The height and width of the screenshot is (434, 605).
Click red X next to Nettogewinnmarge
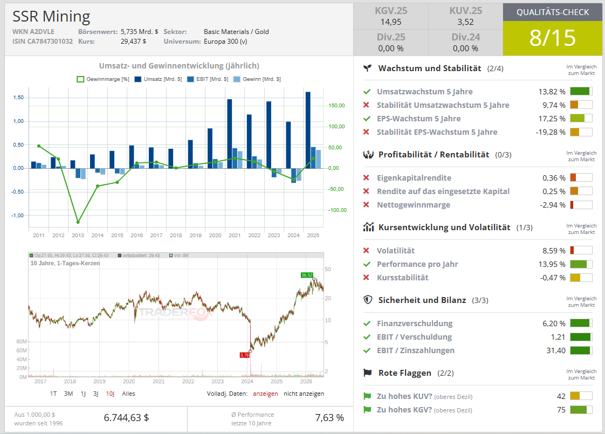[366, 205]
